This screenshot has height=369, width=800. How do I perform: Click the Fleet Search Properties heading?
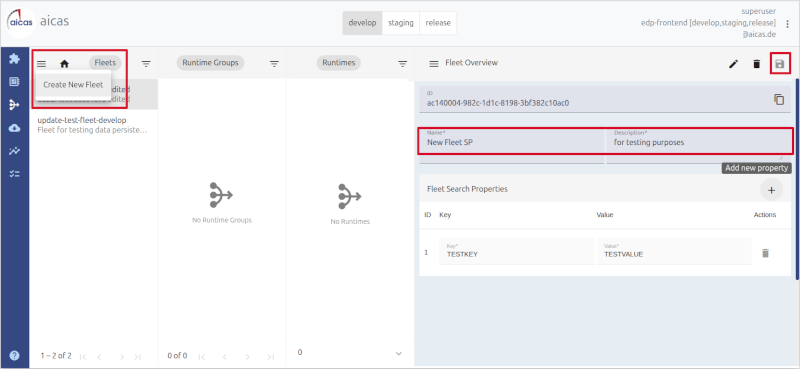coord(467,189)
